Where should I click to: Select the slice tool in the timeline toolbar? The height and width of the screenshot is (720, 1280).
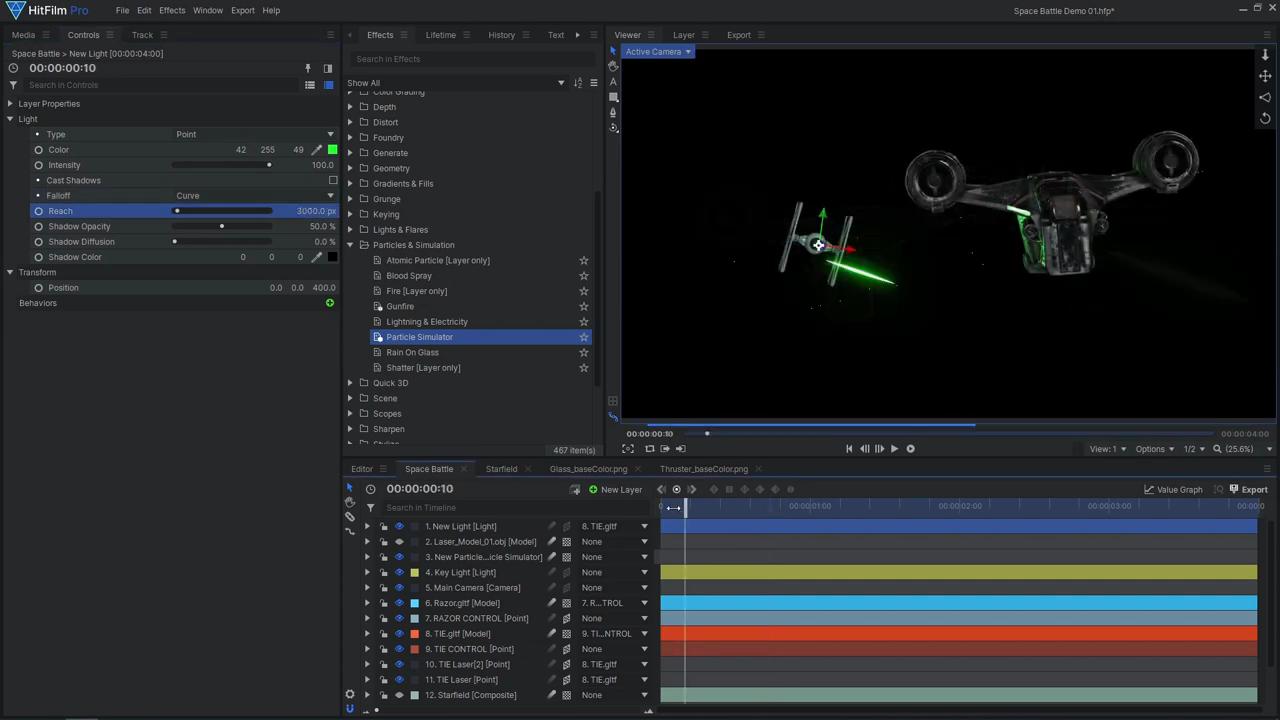point(350,517)
